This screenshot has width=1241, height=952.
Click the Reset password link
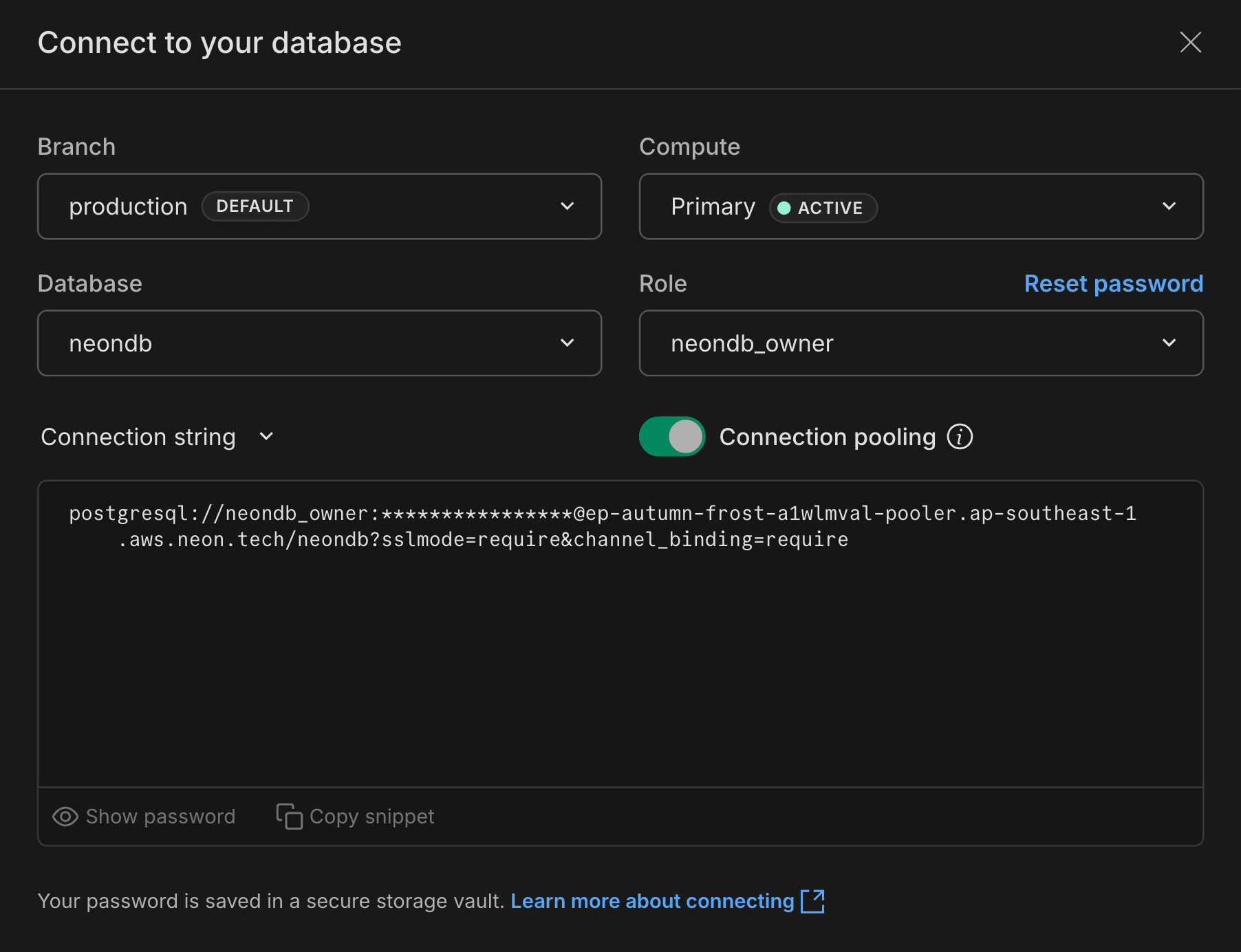1113,283
